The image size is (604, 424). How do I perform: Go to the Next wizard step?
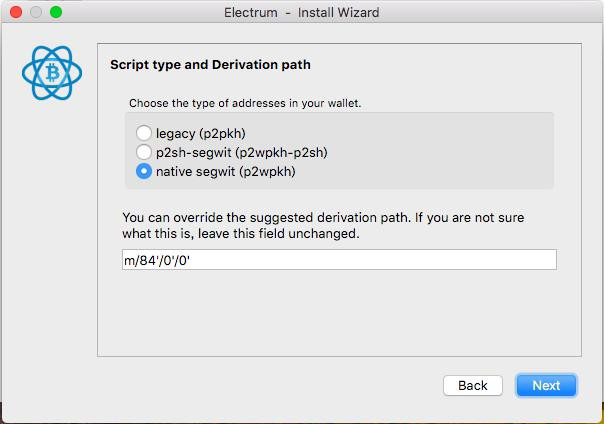(546, 385)
